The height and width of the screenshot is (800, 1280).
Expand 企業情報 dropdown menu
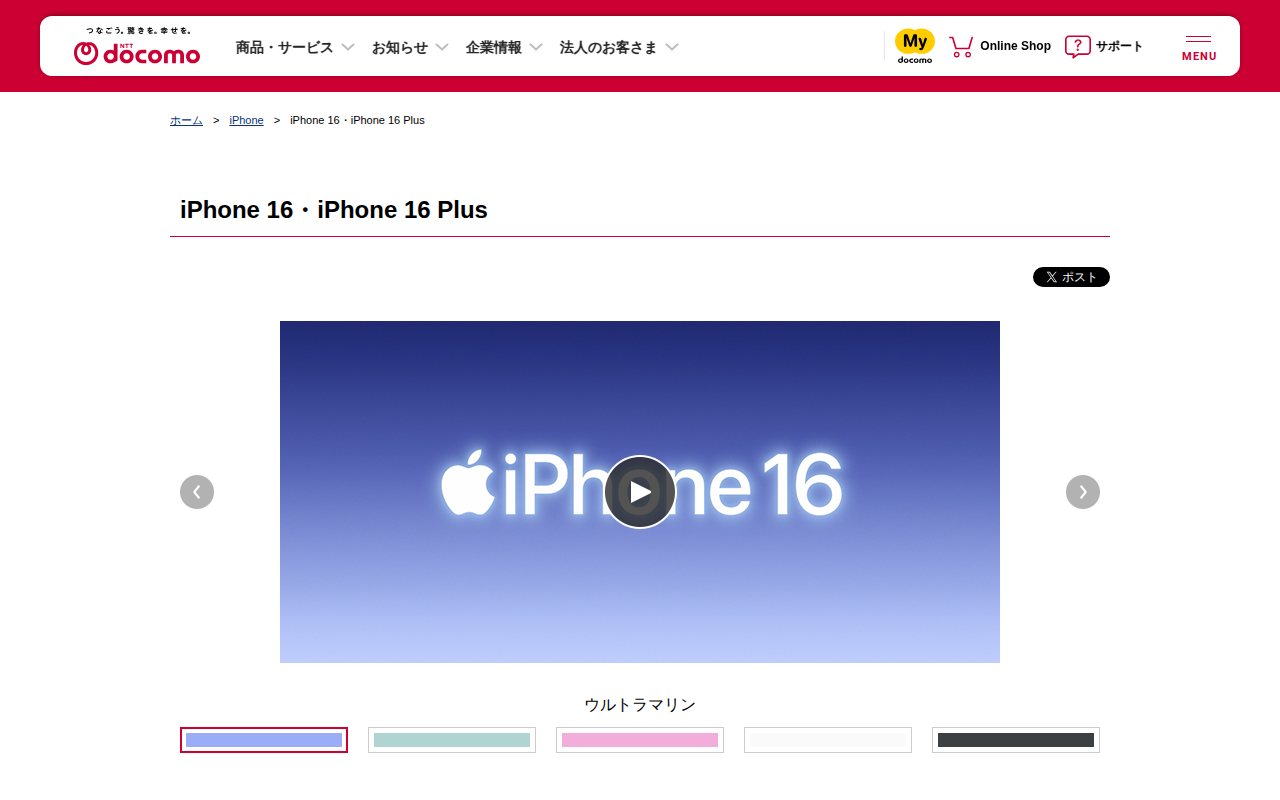pyautogui.click(x=504, y=47)
